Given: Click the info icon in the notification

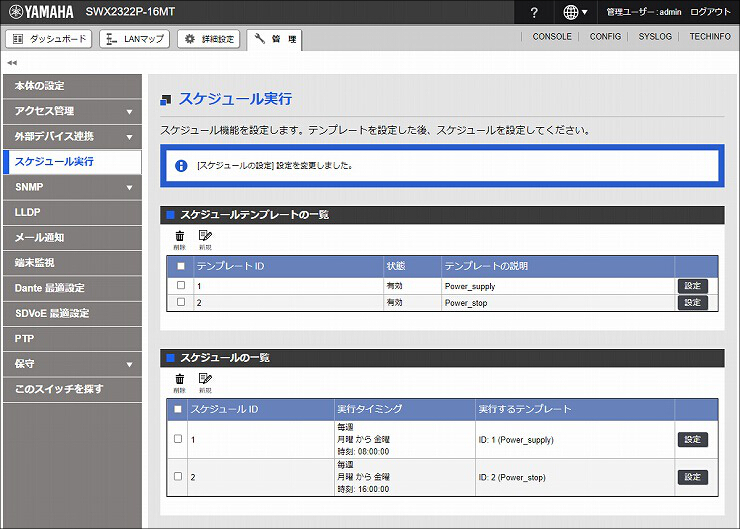Looking at the screenshot, I should coord(181,166).
